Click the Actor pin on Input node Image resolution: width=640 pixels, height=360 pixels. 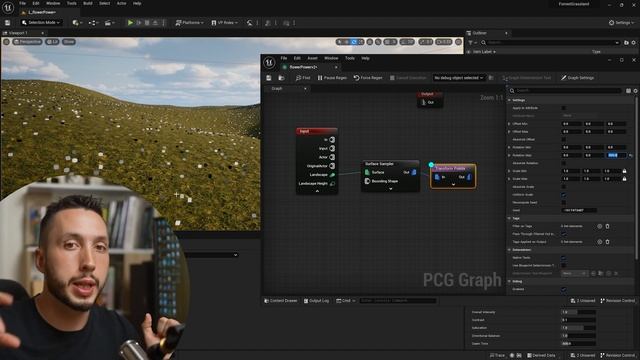pos(332,157)
